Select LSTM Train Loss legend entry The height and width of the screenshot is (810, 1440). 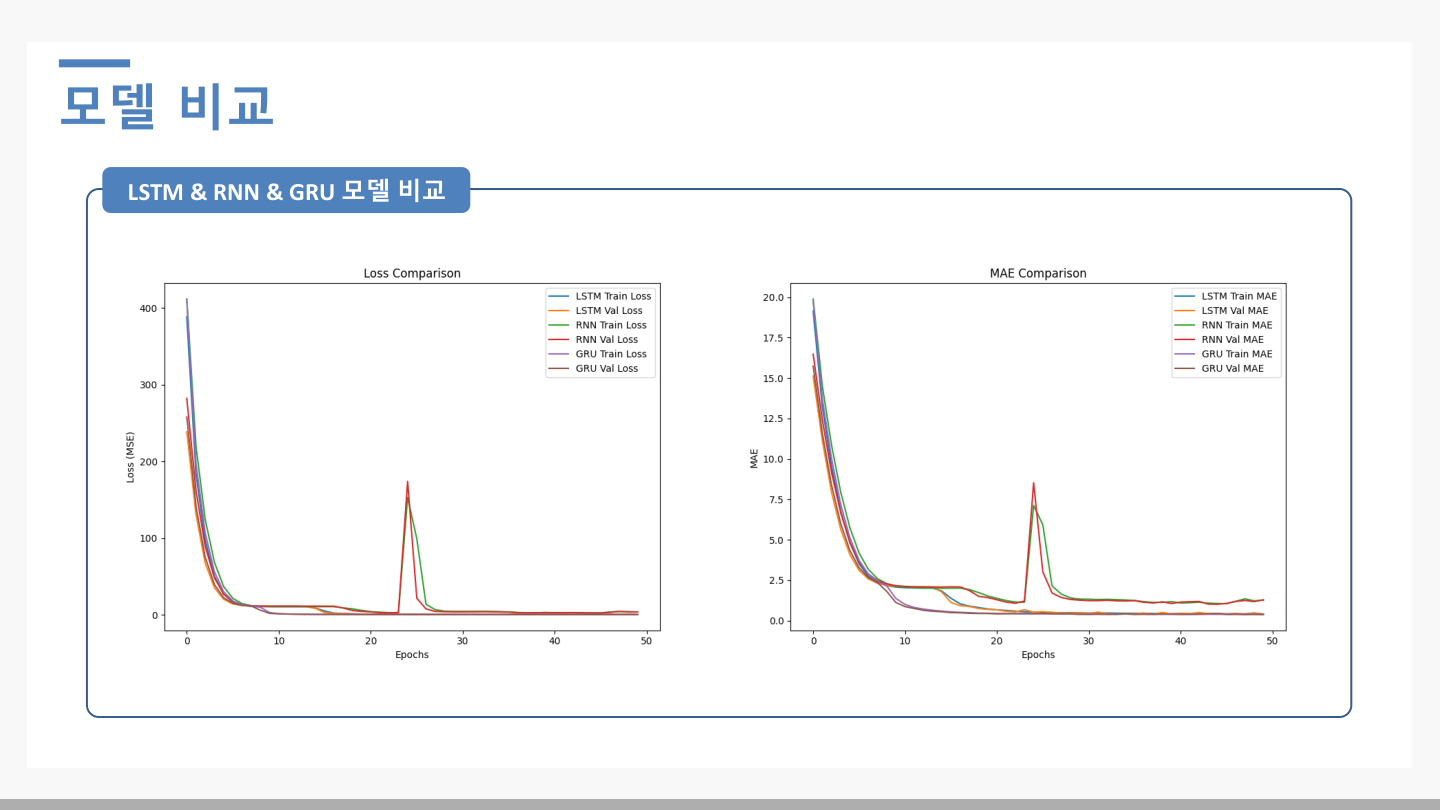click(599, 296)
